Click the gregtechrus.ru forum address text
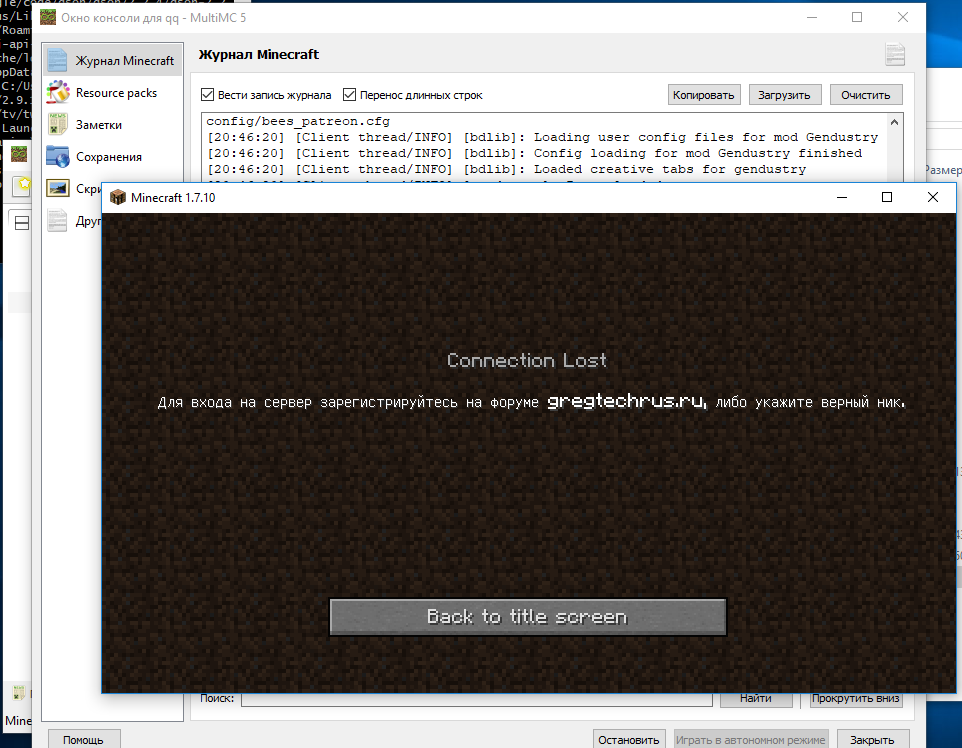 tap(626, 401)
